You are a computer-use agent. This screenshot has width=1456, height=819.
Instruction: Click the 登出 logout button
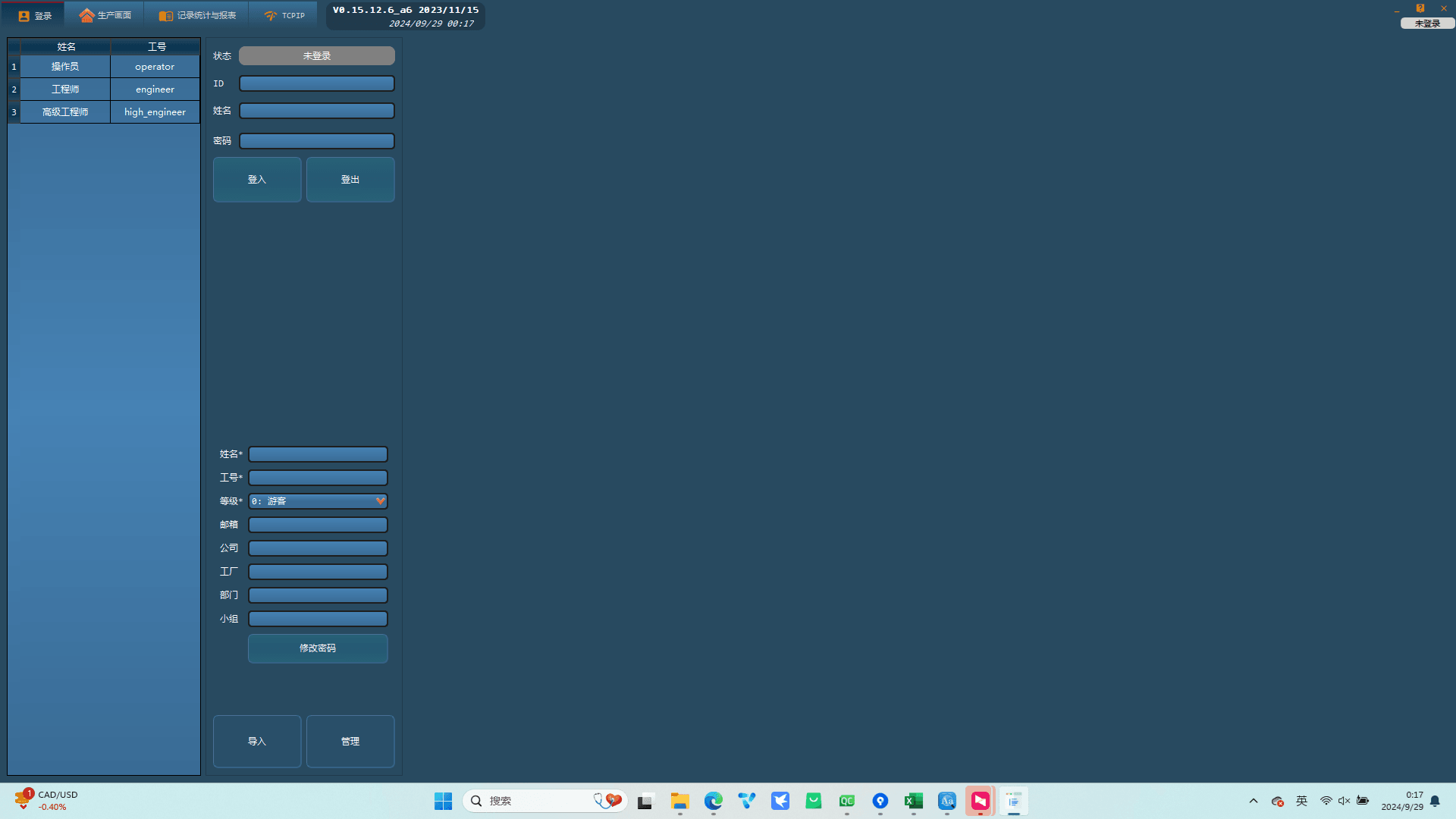coord(350,180)
